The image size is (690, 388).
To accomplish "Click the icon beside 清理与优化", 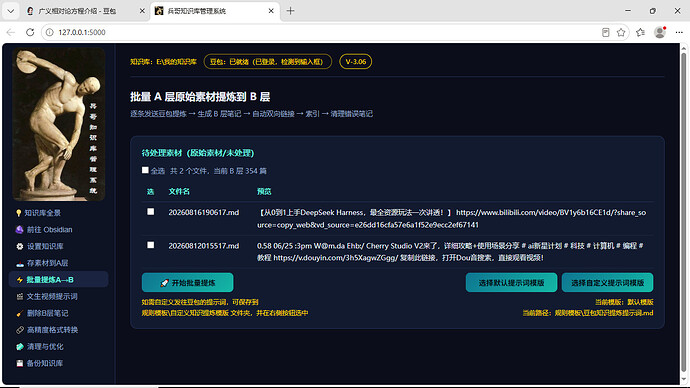I will [x=20, y=347].
